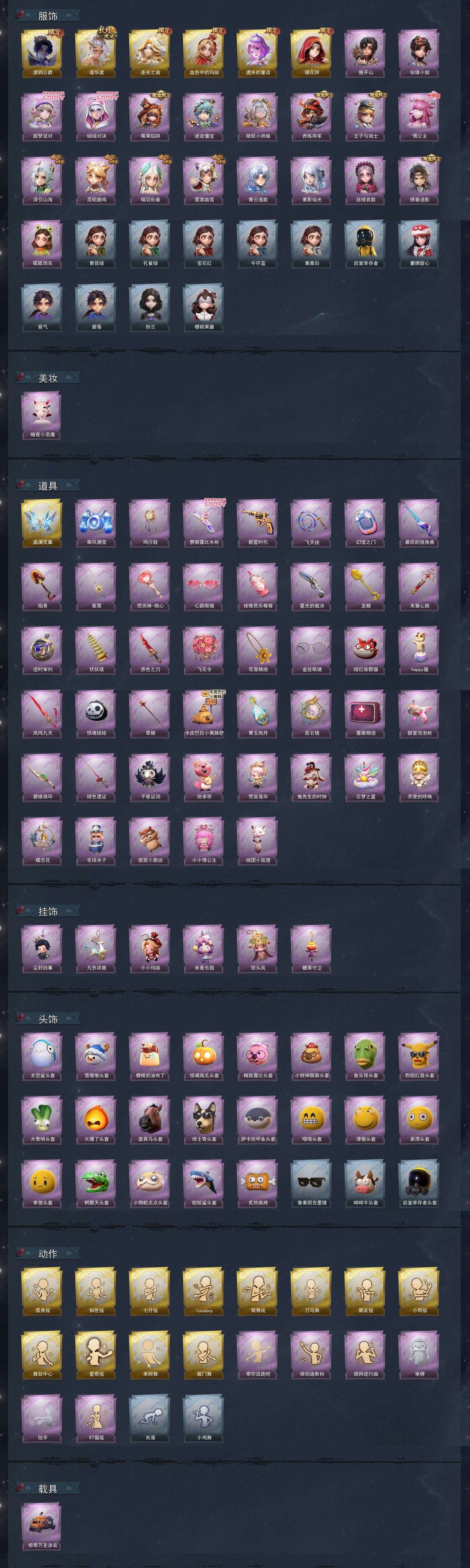Open the 暗夜小恶魔 makeup item
The height and width of the screenshot is (1568, 470).
(42, 415)
